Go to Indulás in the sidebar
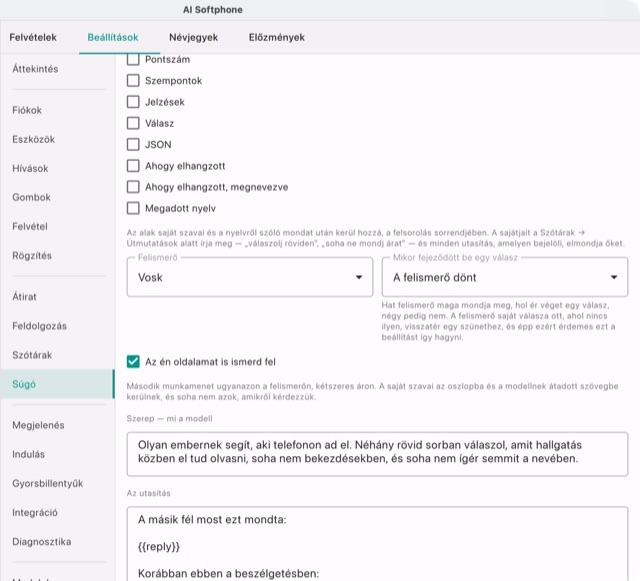The width and height of the screenshot is (640, 581). (57, 454)
